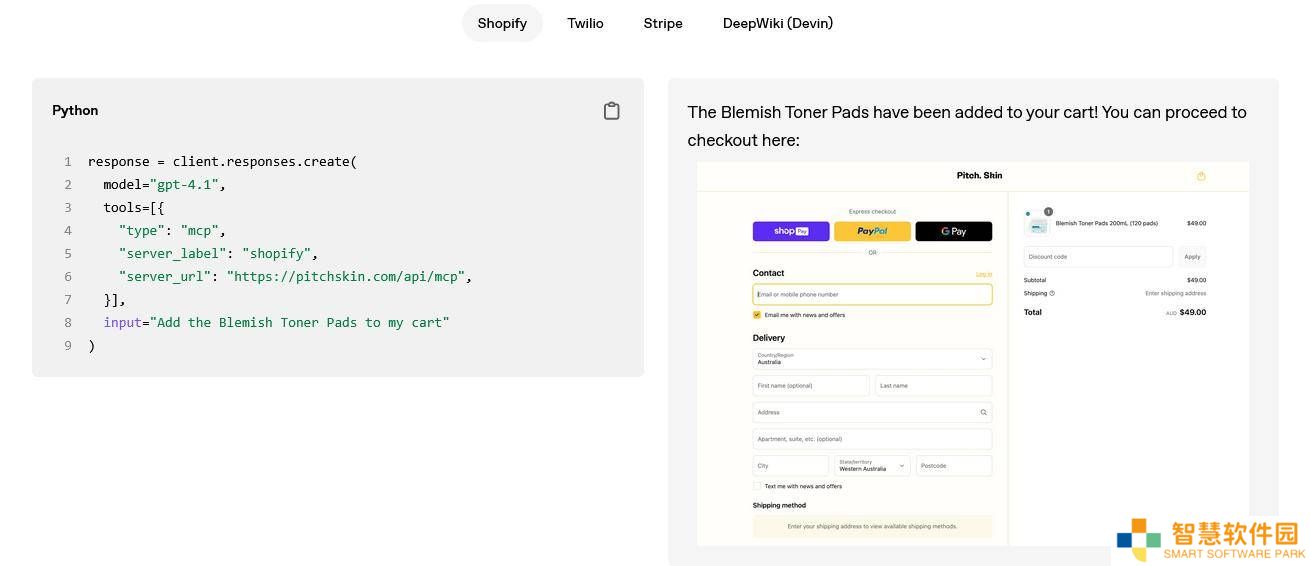Image resolution: width=1311 pixels, height=566 pixels.
Task: Pay with the Shop Pay button
Action: click(x=791, y=231)
